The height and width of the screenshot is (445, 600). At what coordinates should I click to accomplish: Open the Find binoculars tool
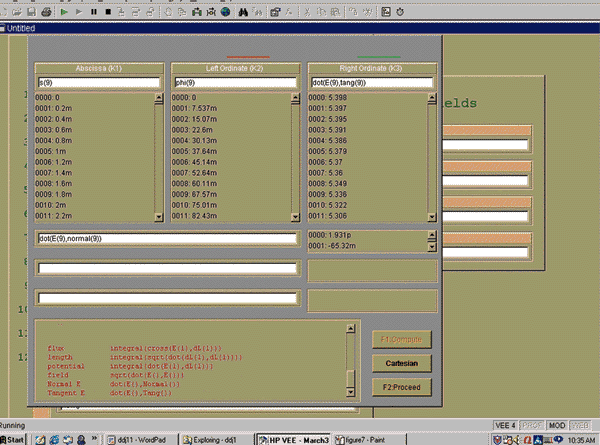pos(242,12)
